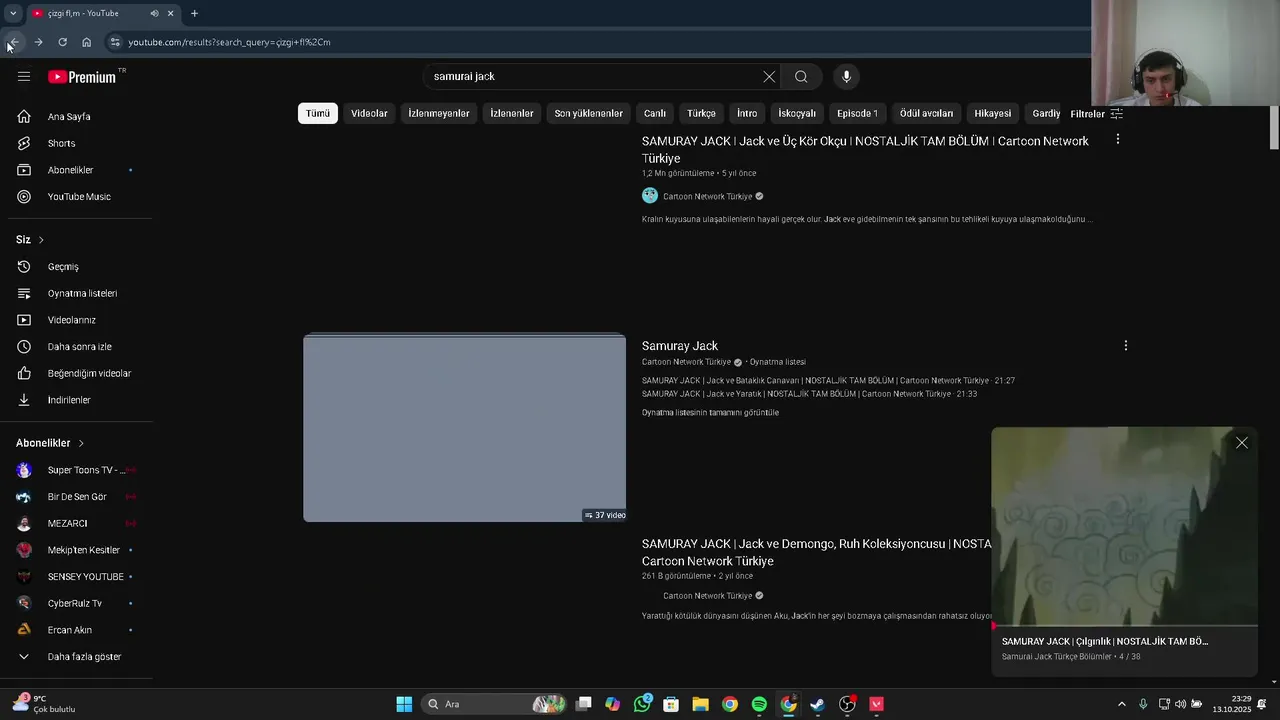Open more options for Samuray Jack playlist
Image resolution: width=1280 pixels, height=720 pixels.
click(x=1125, y=345)
